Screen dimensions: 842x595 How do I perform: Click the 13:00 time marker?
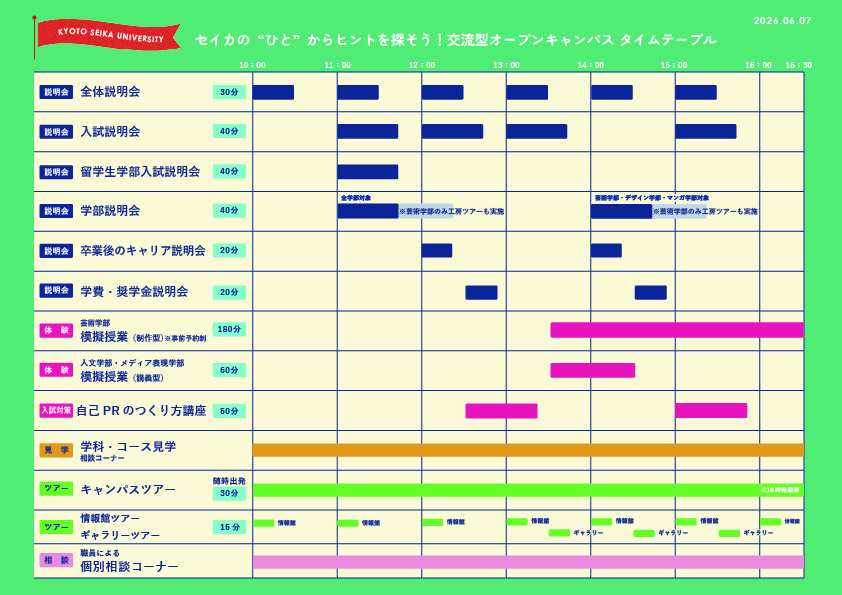(x=506, y=65)
